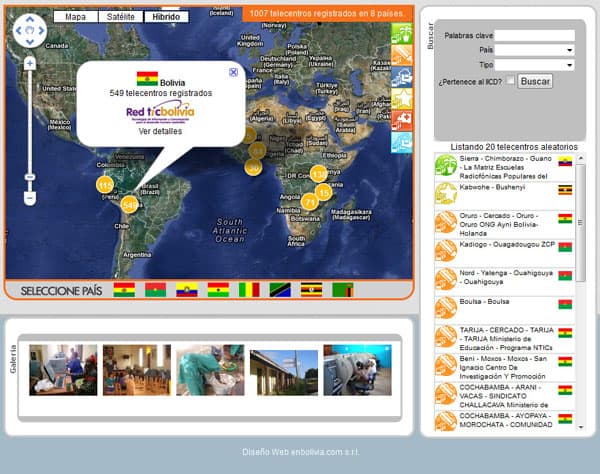Open the COCHABAMBA - ARANI - VACAS entry

point(505,396)
